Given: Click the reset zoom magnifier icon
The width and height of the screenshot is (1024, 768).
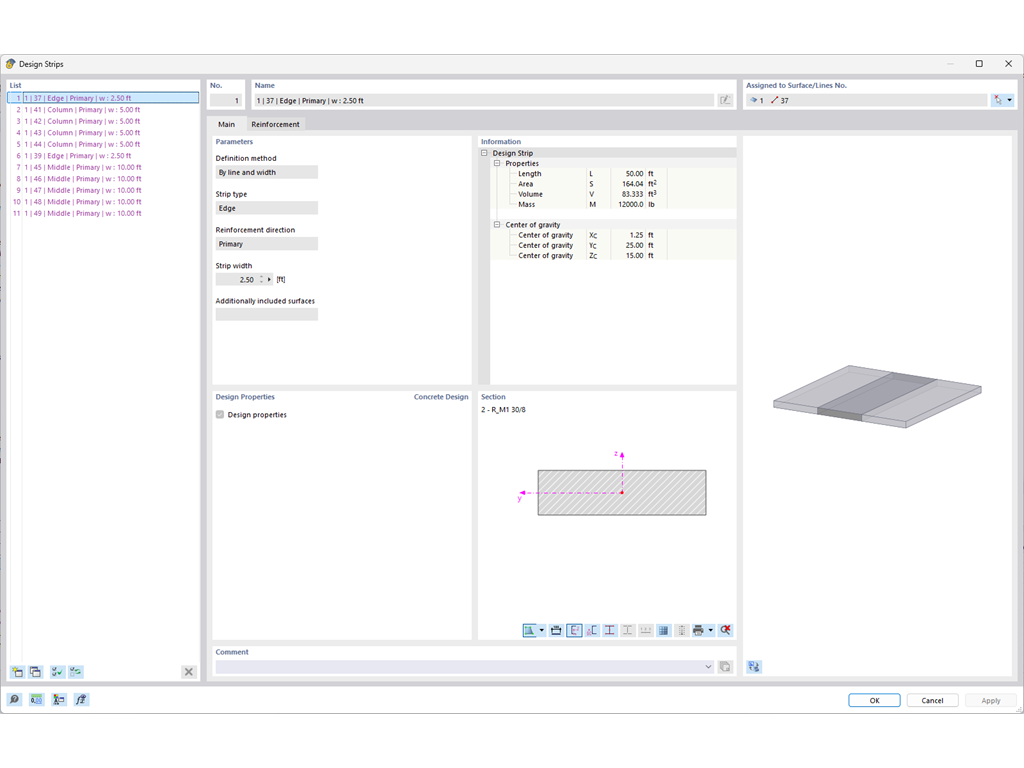Looking at the screenshot, I should coord(726,630).
